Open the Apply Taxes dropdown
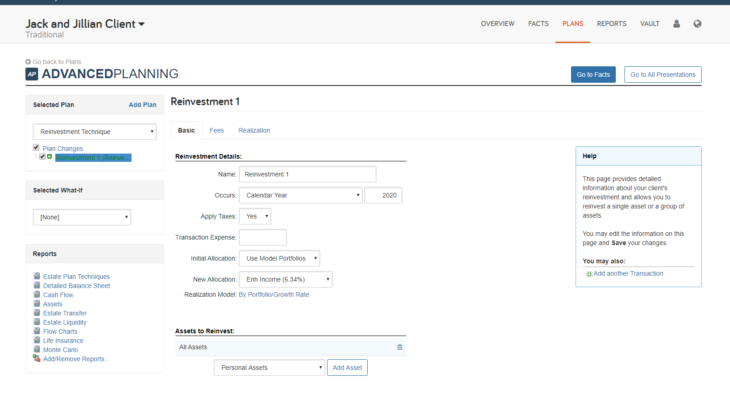This screenshot has width=730, height=395. pyautogui.click(x=255, y=216)
